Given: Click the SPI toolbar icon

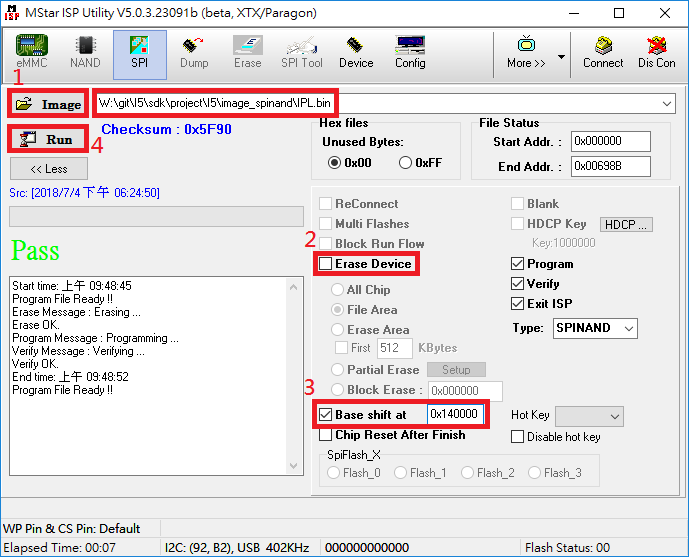Looking at the screenshot, I should (140, 52).
